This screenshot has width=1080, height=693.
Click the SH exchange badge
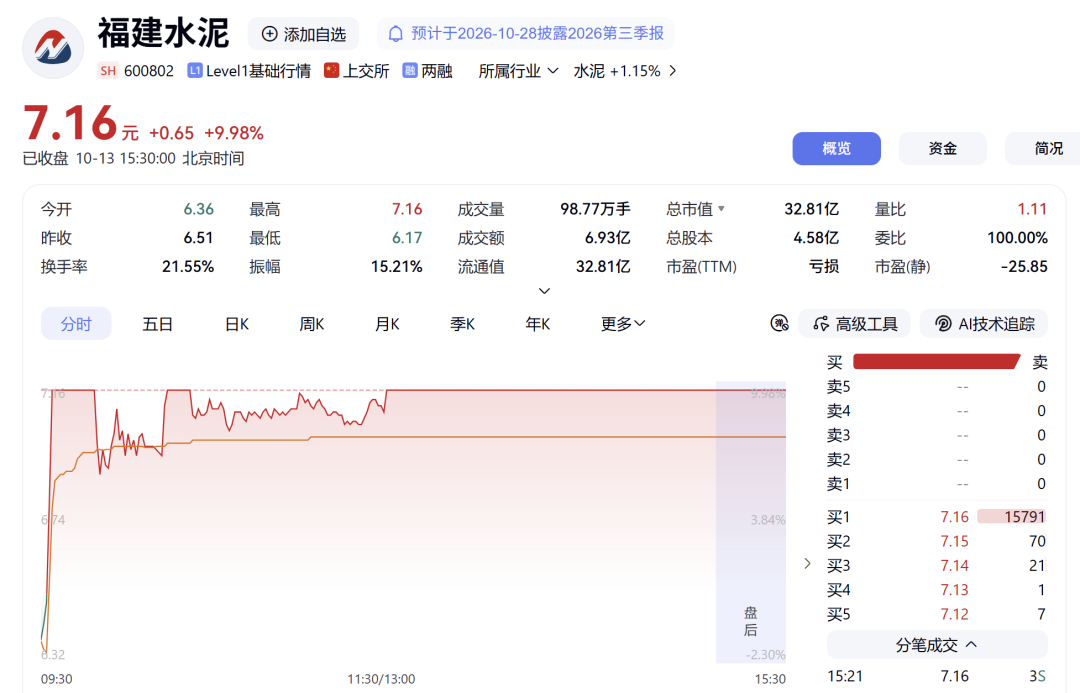pyautogui.click(x=108, y=71)
